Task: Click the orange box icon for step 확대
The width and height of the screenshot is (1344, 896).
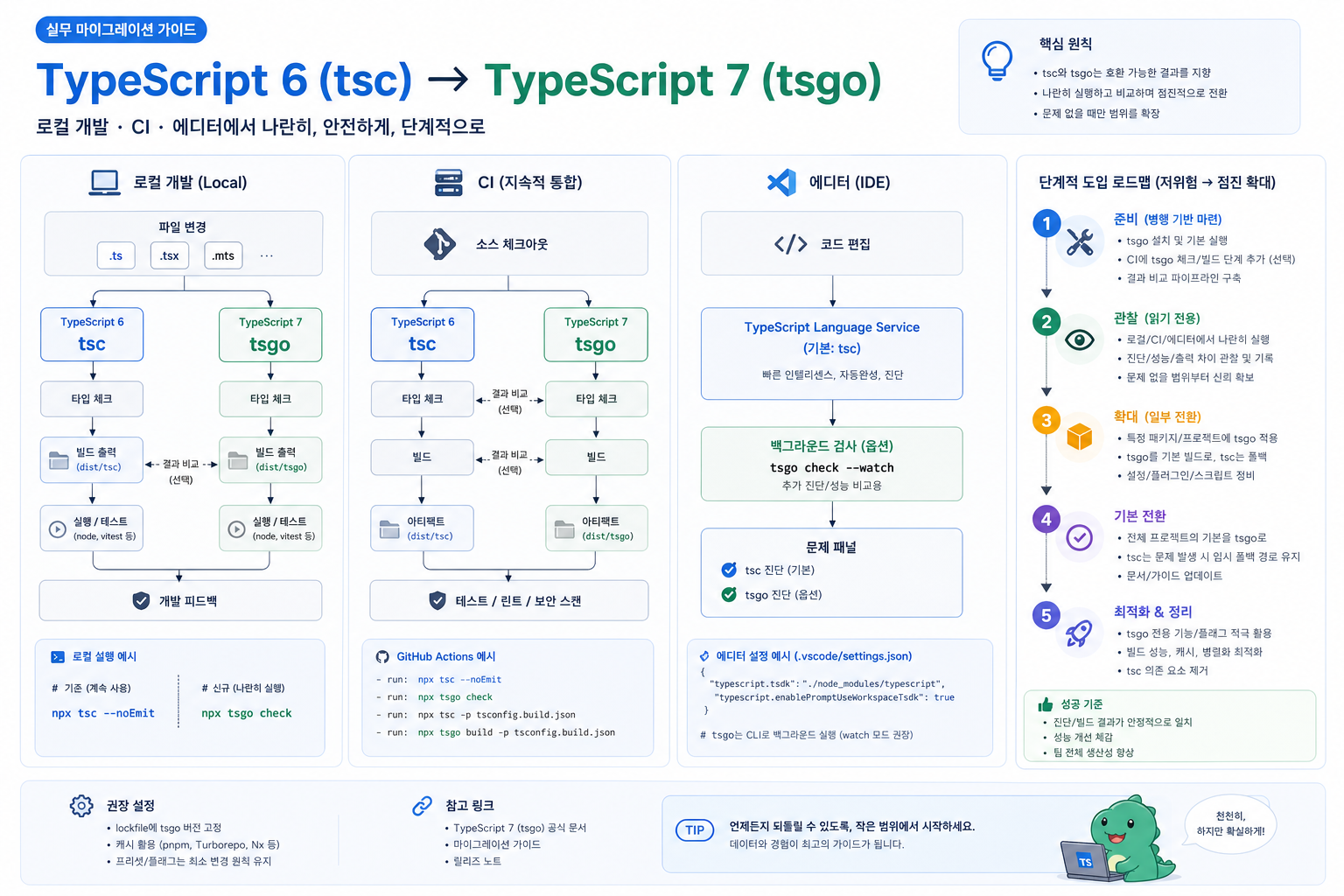Action: pyautogui.click(x=1080, y=437)
